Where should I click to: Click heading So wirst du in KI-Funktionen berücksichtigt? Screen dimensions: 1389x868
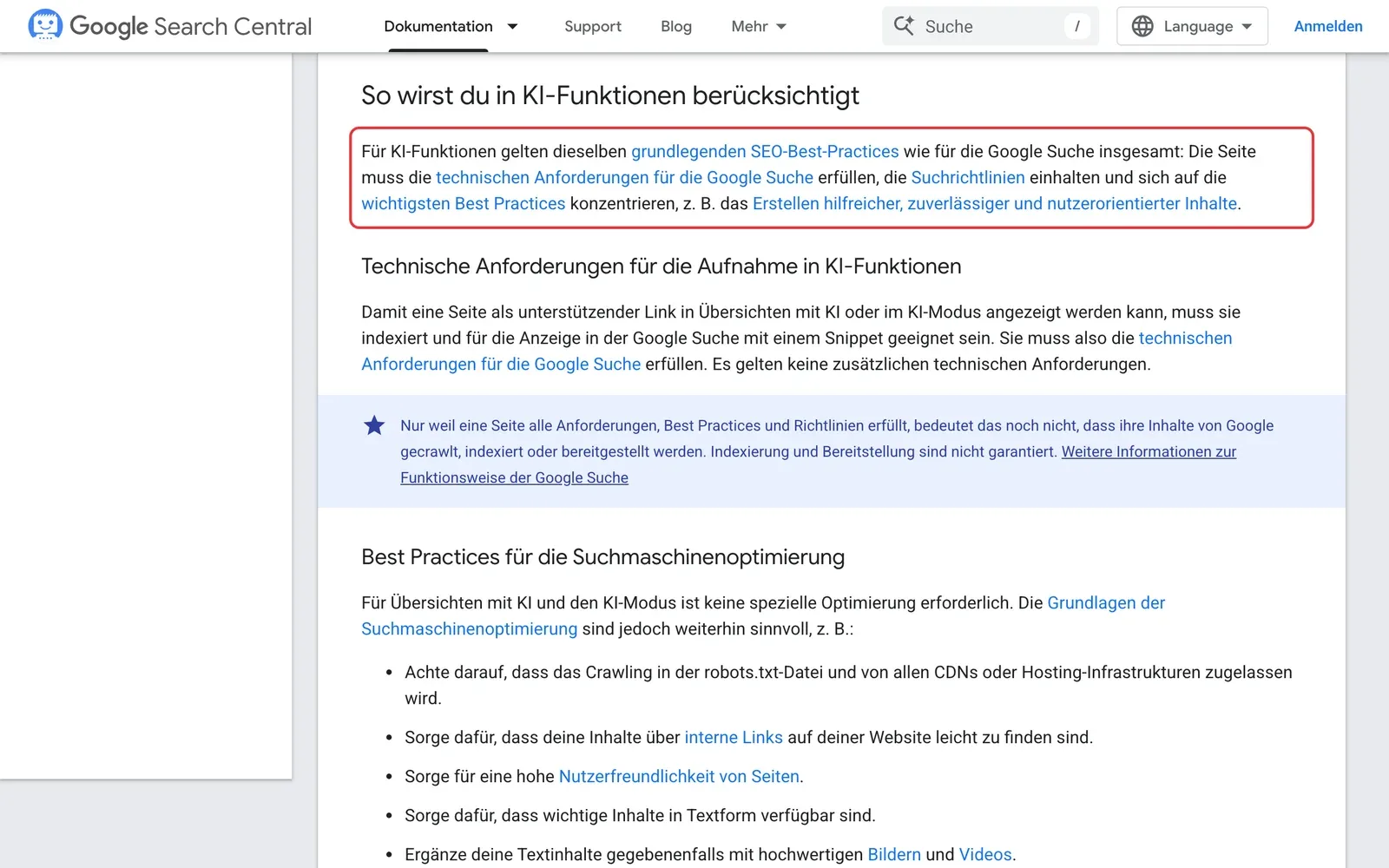(610, 95)
